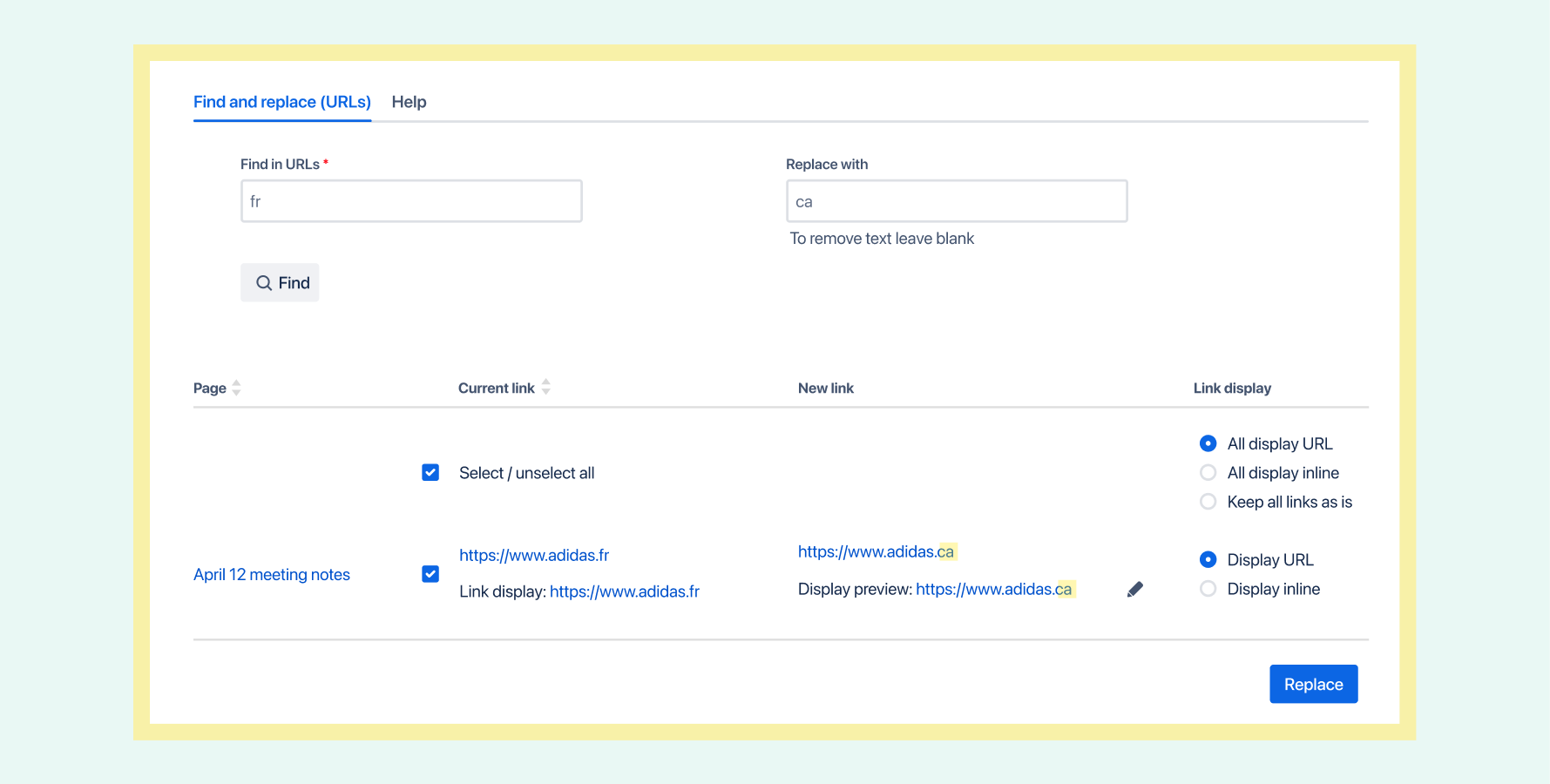Switch to the Help tab
Viewport: 1550px width, 784px height.
[409, 102]
